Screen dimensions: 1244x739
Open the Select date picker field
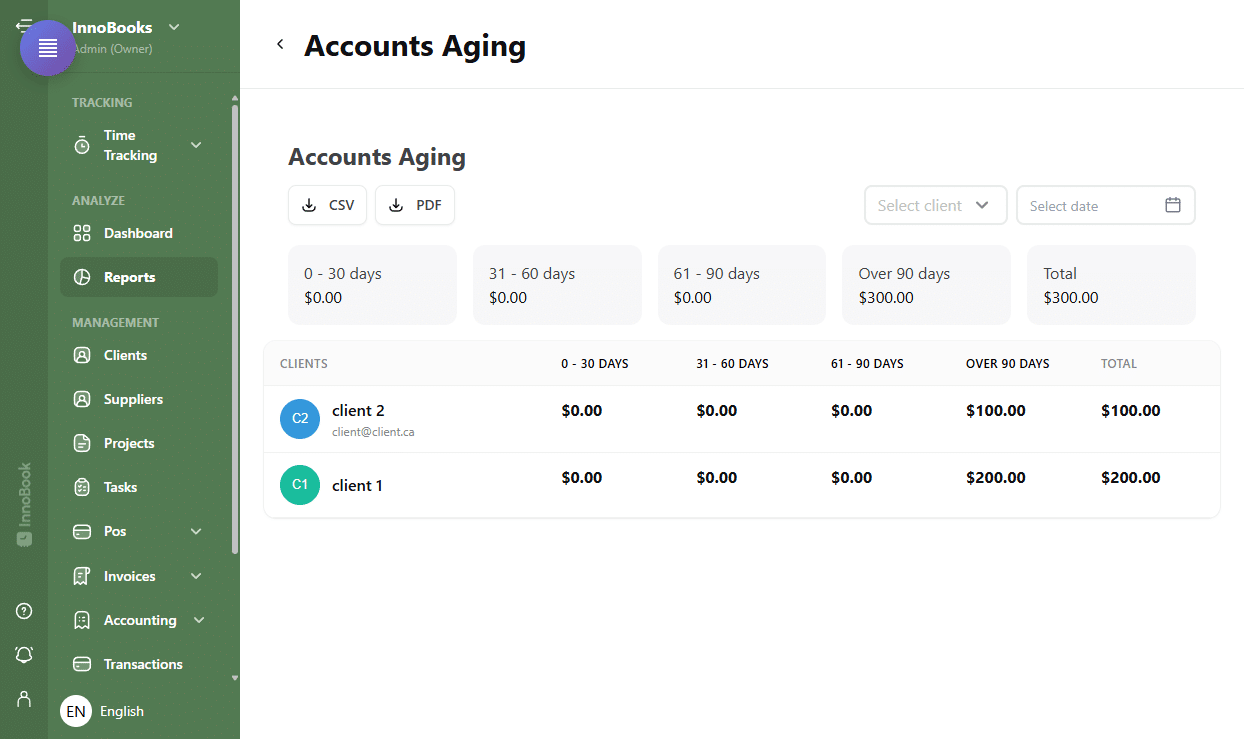[x=1106, y=205]
